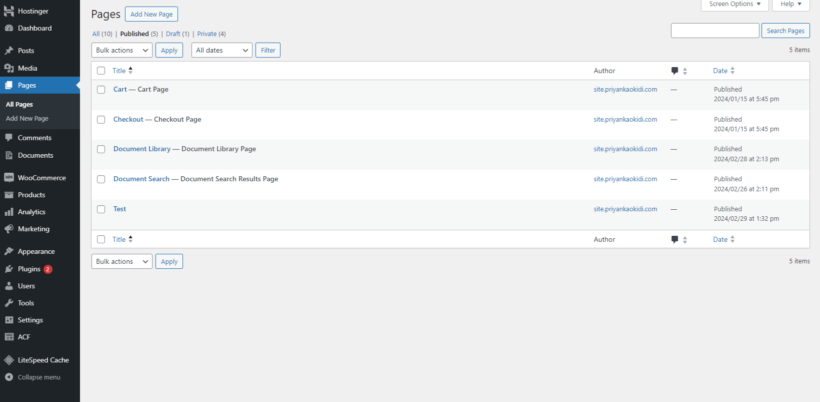The width and height of the screenshot is (820, 402).
Task: Click the comments bubble icon in table footer
Action: coord(675,239)
